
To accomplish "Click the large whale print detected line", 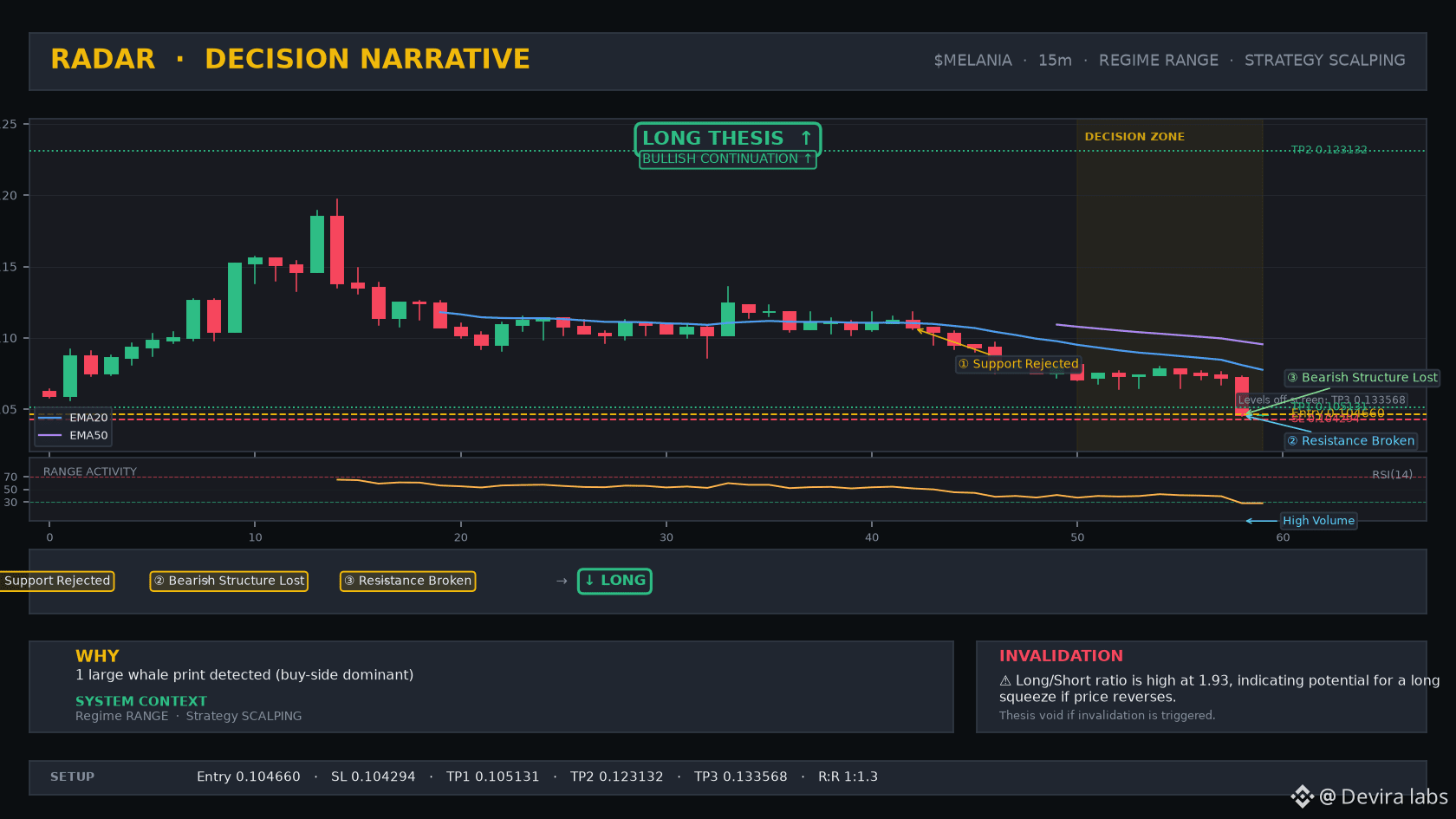I will coord(244,675).
